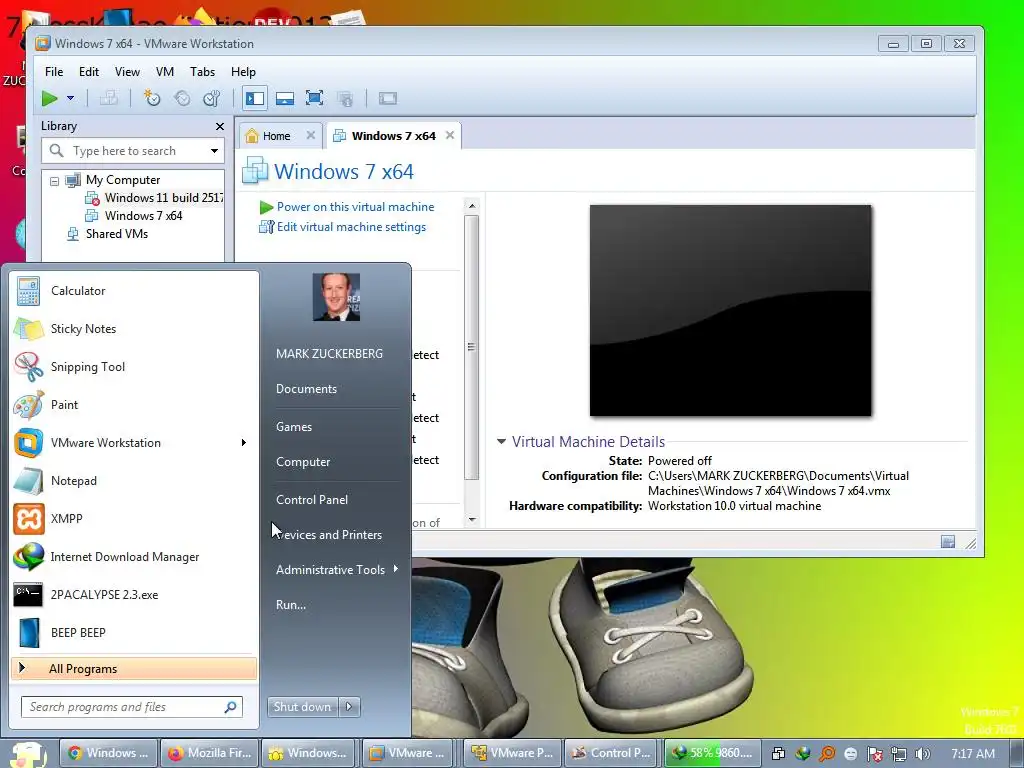
Task: Open Games from Start menu
Action: (294, 426)
